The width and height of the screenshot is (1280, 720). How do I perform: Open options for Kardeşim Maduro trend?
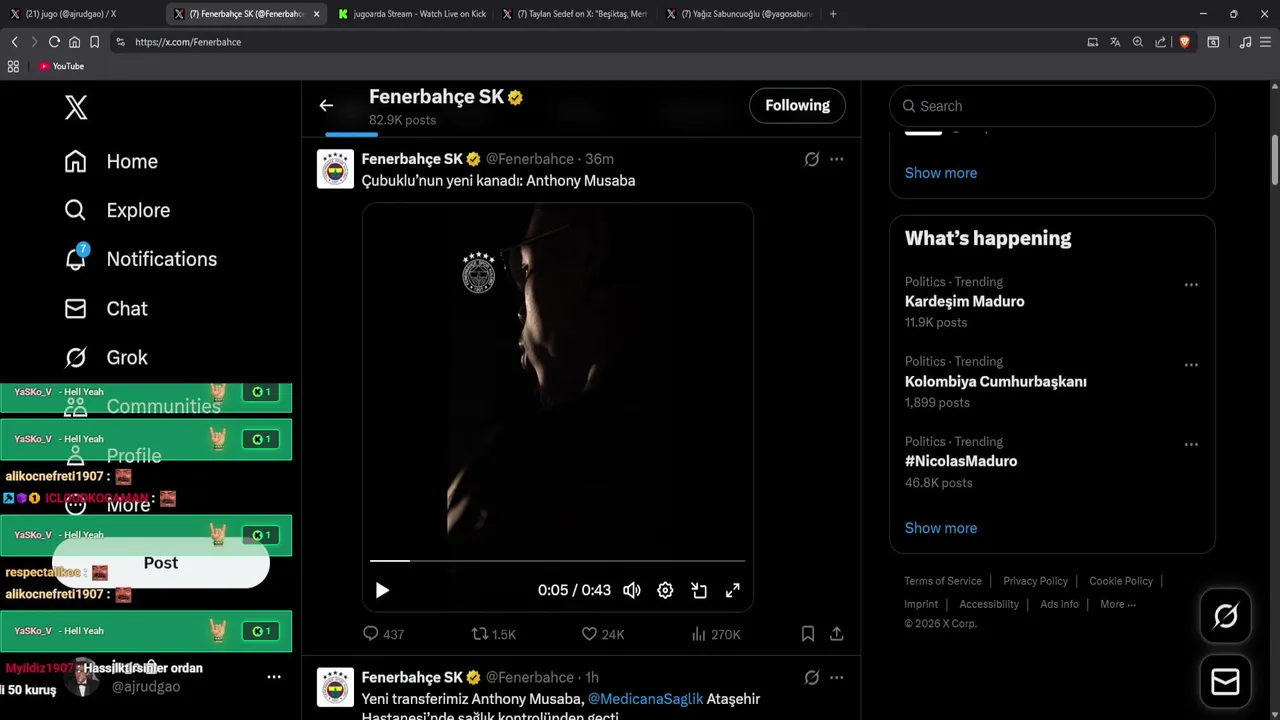(x=1191, y=285)
